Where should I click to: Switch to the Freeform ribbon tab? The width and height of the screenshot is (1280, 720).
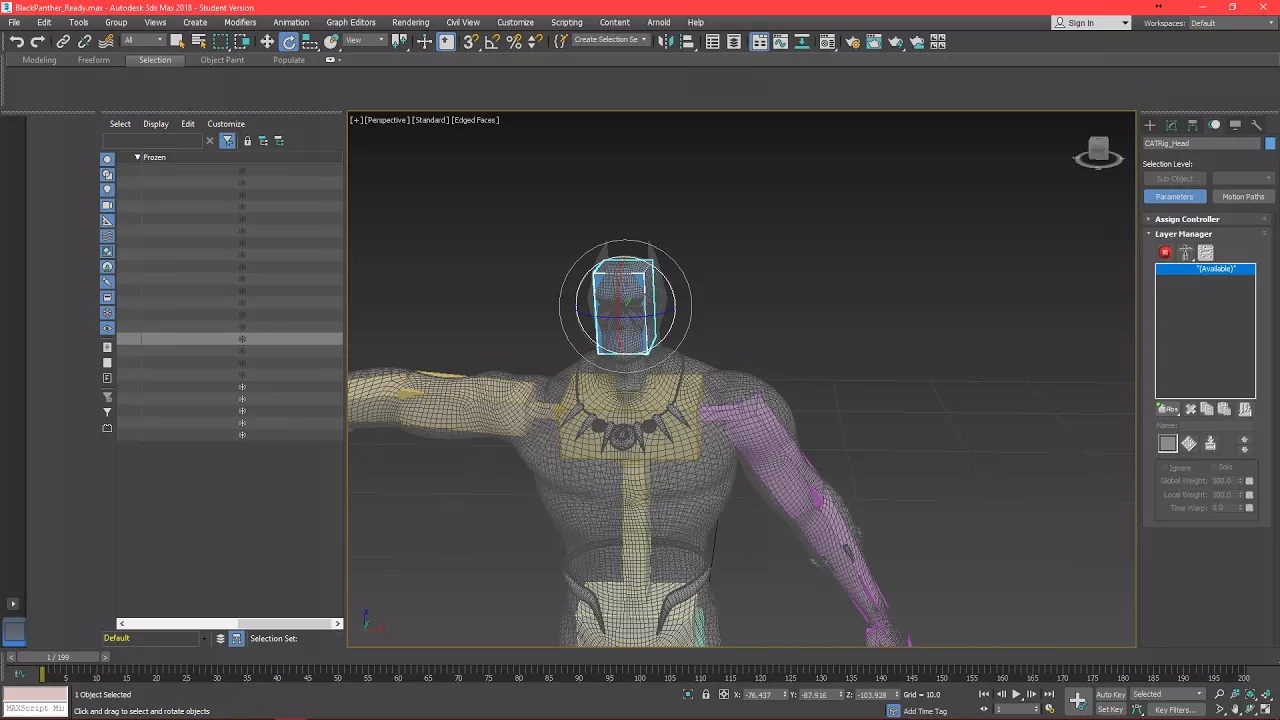(94, 60)
